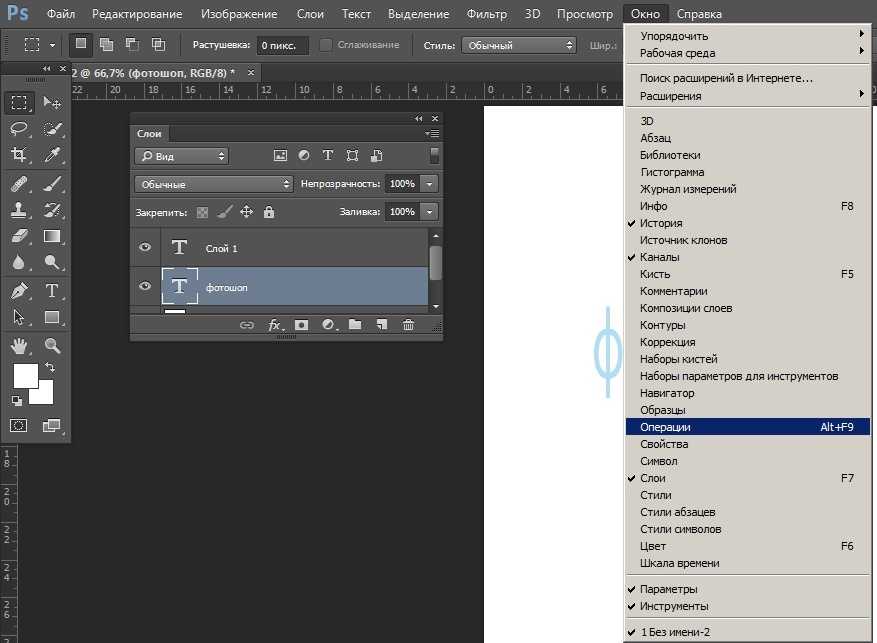Select the Crop tool
Image resolution: width=877 pixels, height=643 pixels.
click(x=19, y=154)
